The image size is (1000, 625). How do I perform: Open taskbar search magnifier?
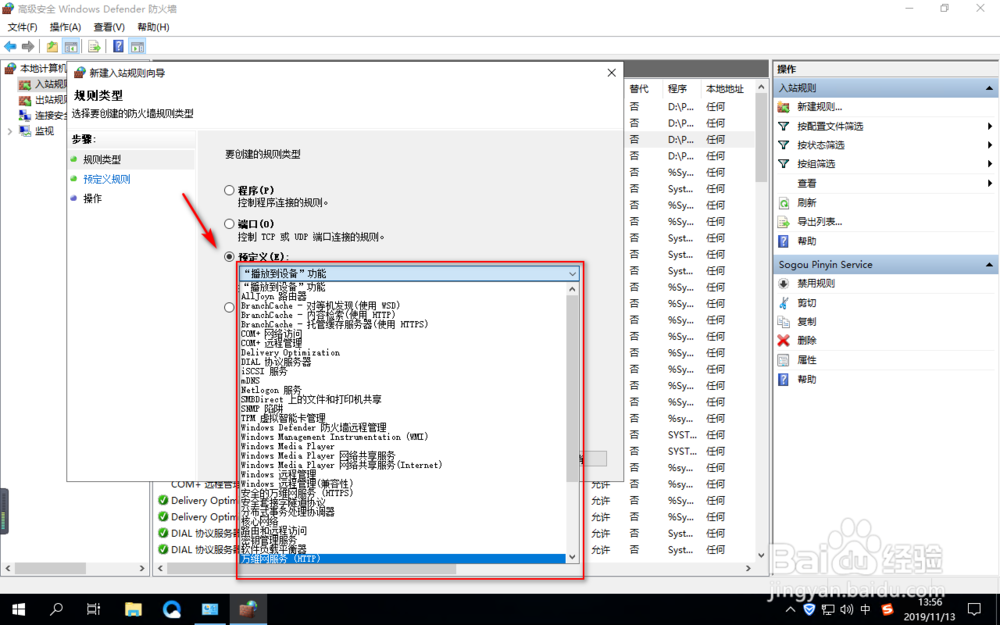pyautogui.click(x=56, y=609)
